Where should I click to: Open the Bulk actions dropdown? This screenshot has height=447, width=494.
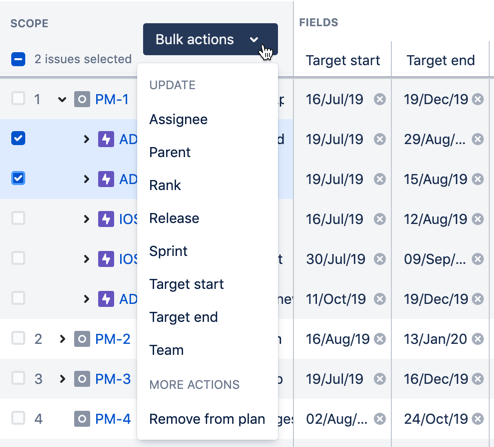coord(210,39)
